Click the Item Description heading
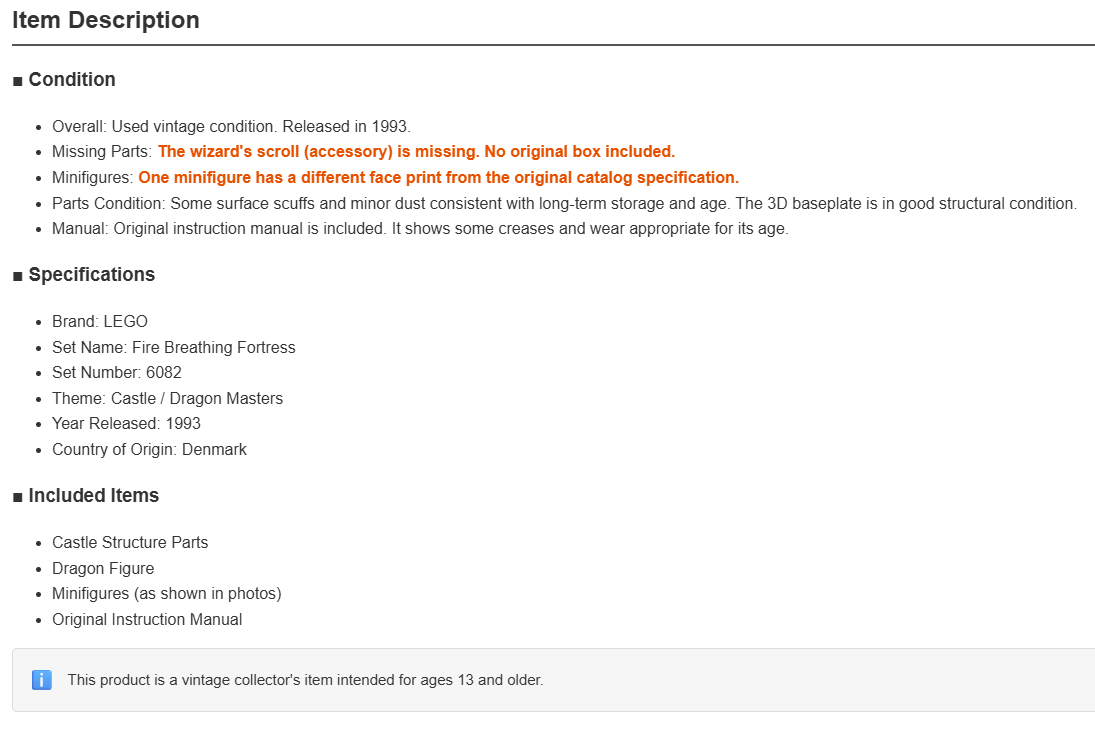 point(105,20)
